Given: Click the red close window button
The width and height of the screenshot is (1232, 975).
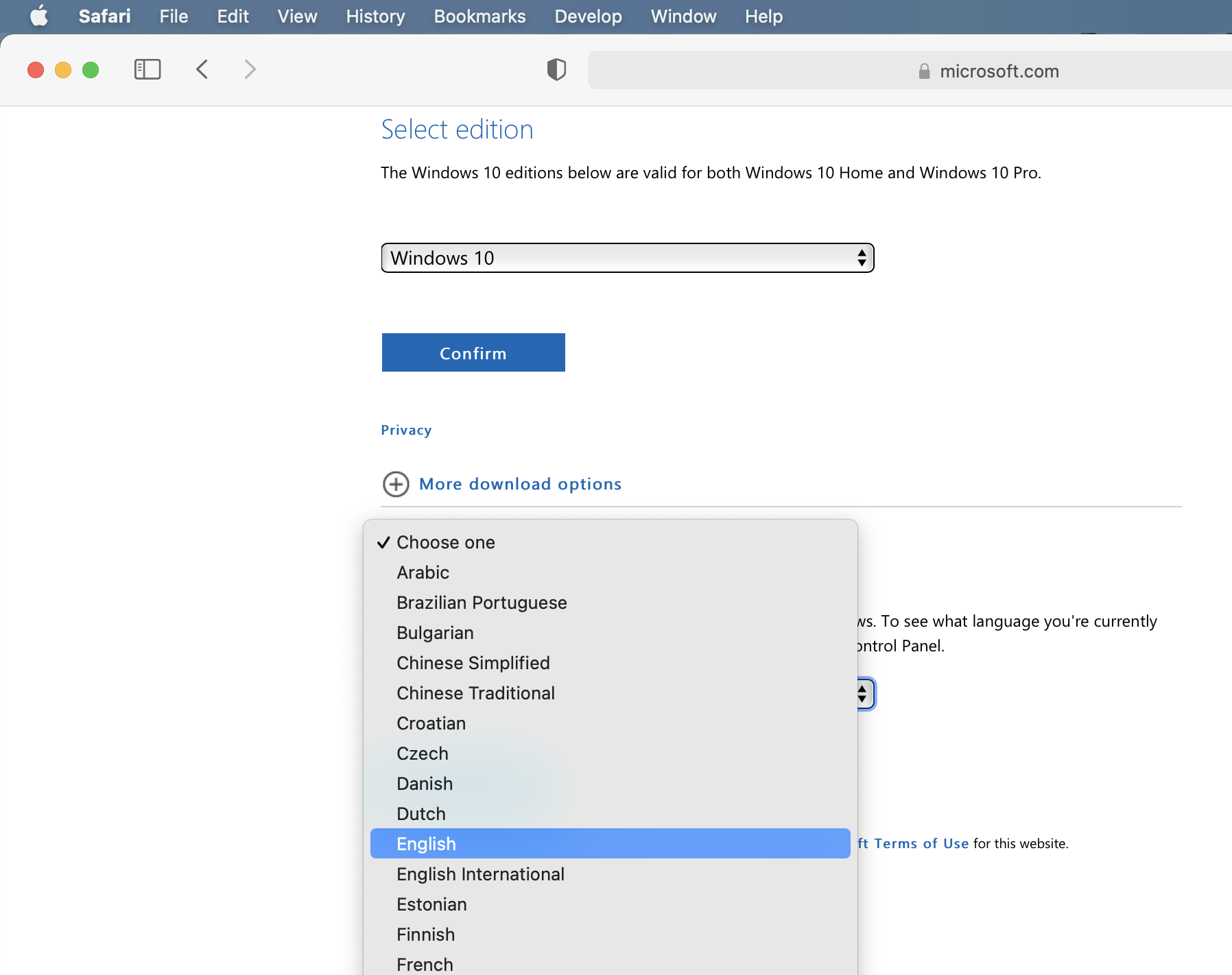Looking at the screenshot, I should [x=36, y=70].
